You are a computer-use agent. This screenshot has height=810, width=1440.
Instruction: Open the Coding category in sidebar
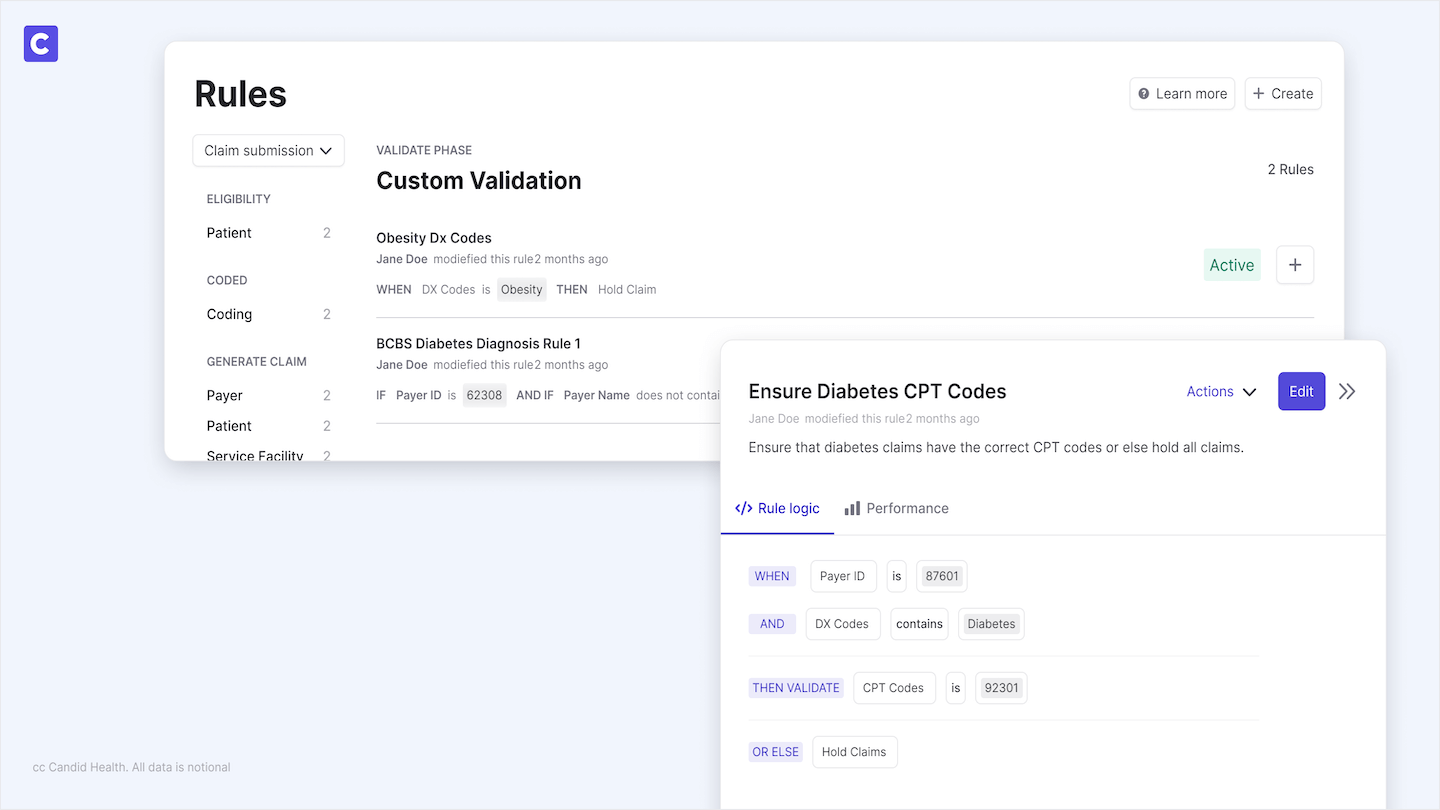coord(229,314)
